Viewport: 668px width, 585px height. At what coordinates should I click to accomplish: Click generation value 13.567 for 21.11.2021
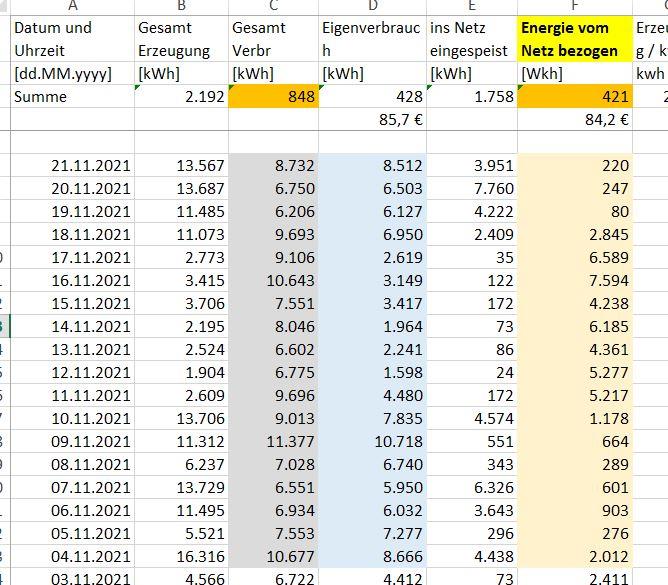[x=181, y=165]
